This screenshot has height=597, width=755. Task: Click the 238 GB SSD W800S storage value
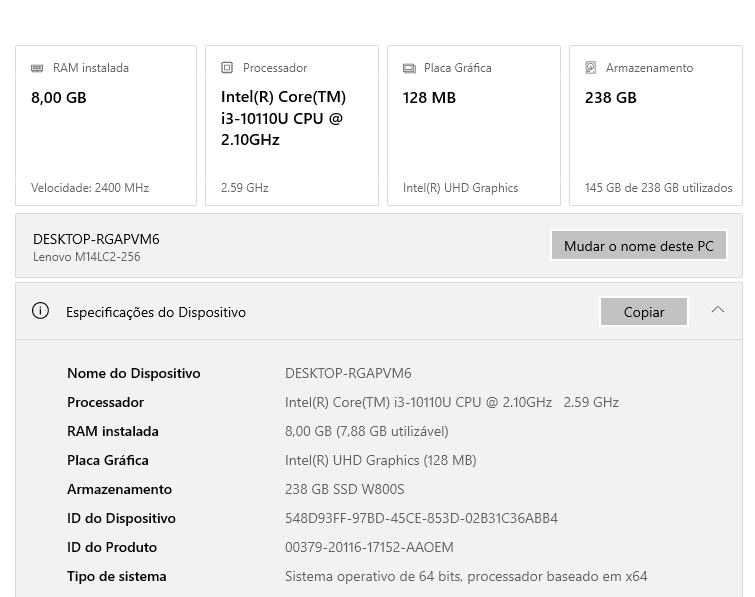(x=344, y=489)
